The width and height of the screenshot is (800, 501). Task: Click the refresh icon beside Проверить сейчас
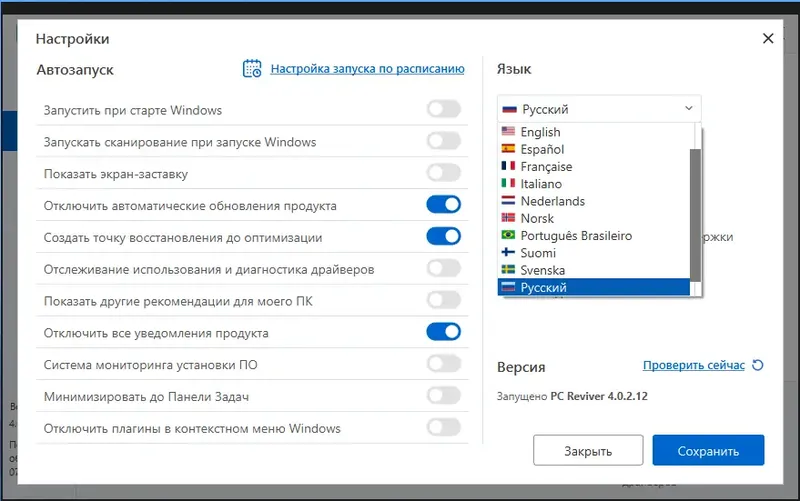click(x=758, y=365)
